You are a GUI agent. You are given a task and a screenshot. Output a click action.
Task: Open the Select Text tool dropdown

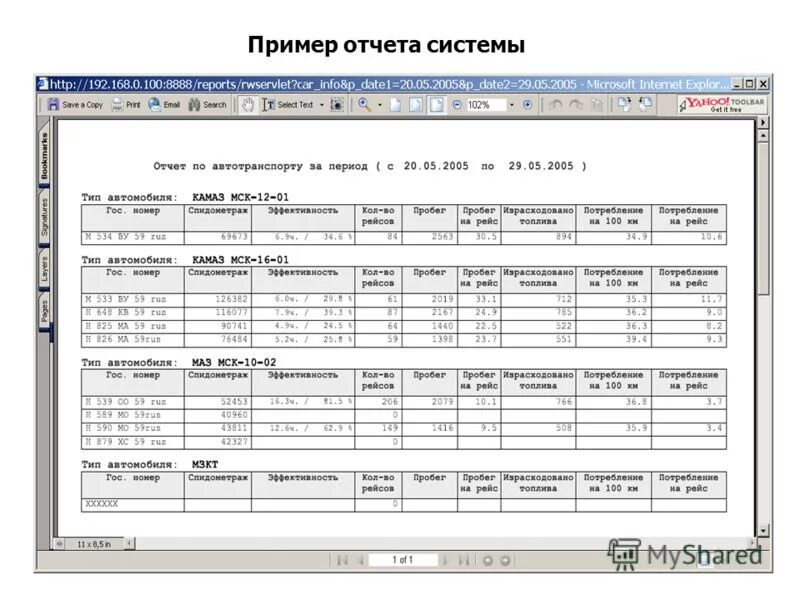pyautogui.click(x=320, y=104)
